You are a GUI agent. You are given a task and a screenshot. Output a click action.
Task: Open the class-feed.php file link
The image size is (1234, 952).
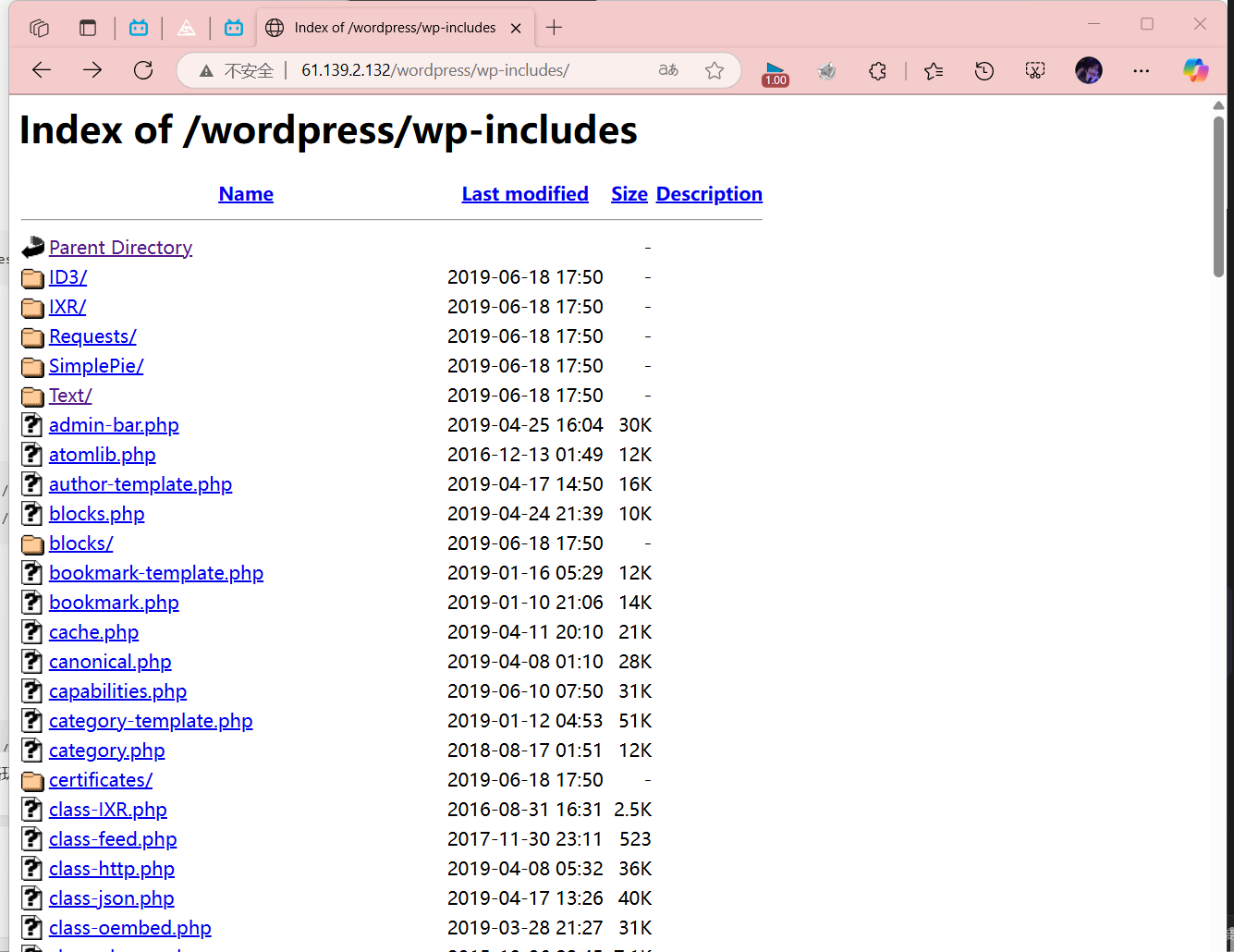[x=113, y=839]
